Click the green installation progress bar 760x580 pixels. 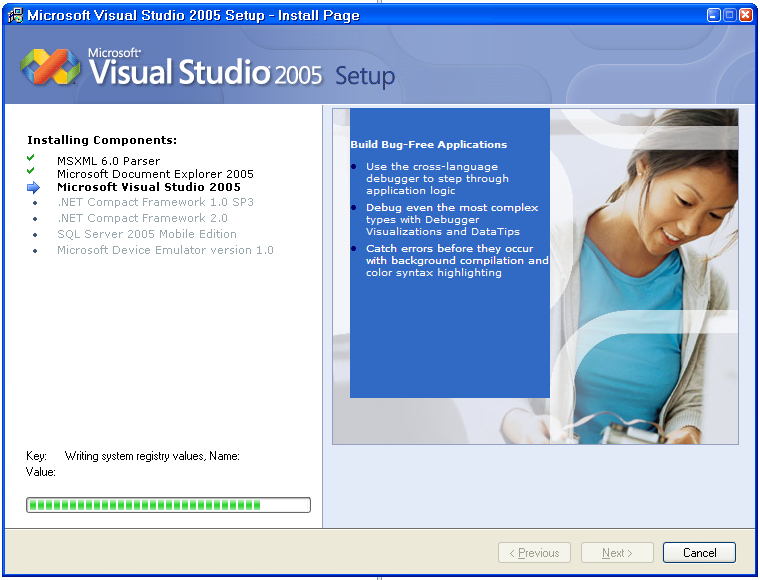click(x=168, y=505)
